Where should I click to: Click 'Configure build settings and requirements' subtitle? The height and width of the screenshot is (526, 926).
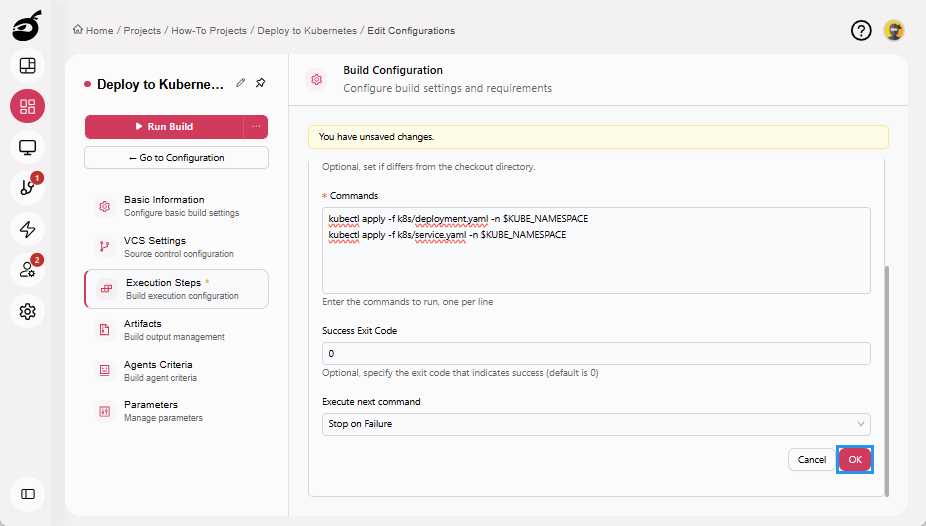point(448,88)
